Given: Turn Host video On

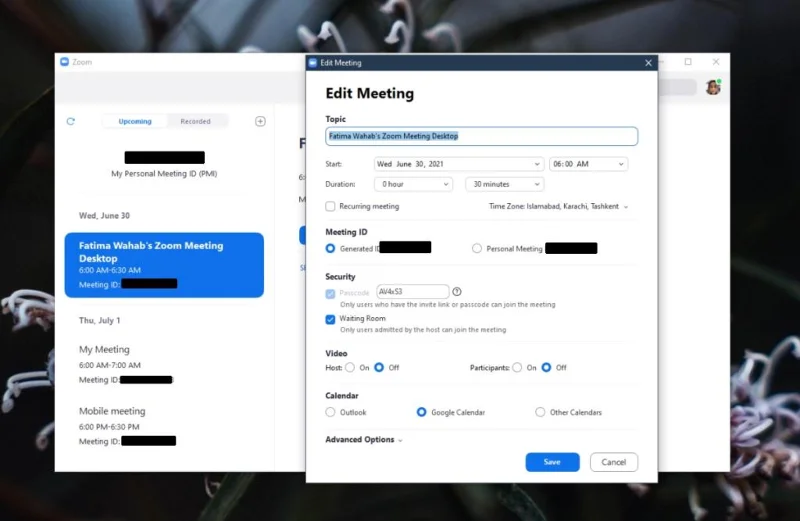Looking at the screenshot, I should click(350, 367).
